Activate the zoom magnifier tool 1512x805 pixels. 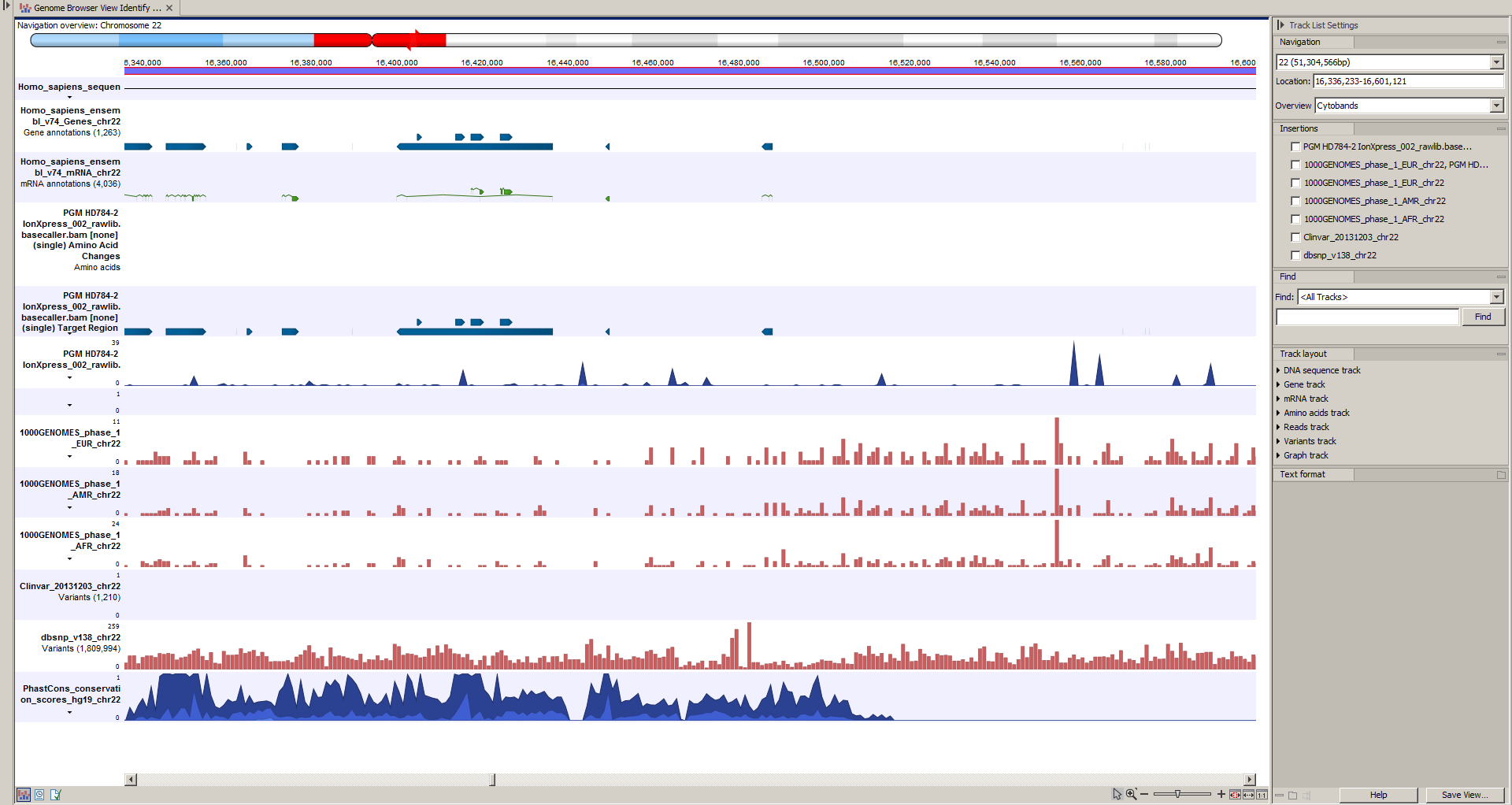(x=1131, y=794)
